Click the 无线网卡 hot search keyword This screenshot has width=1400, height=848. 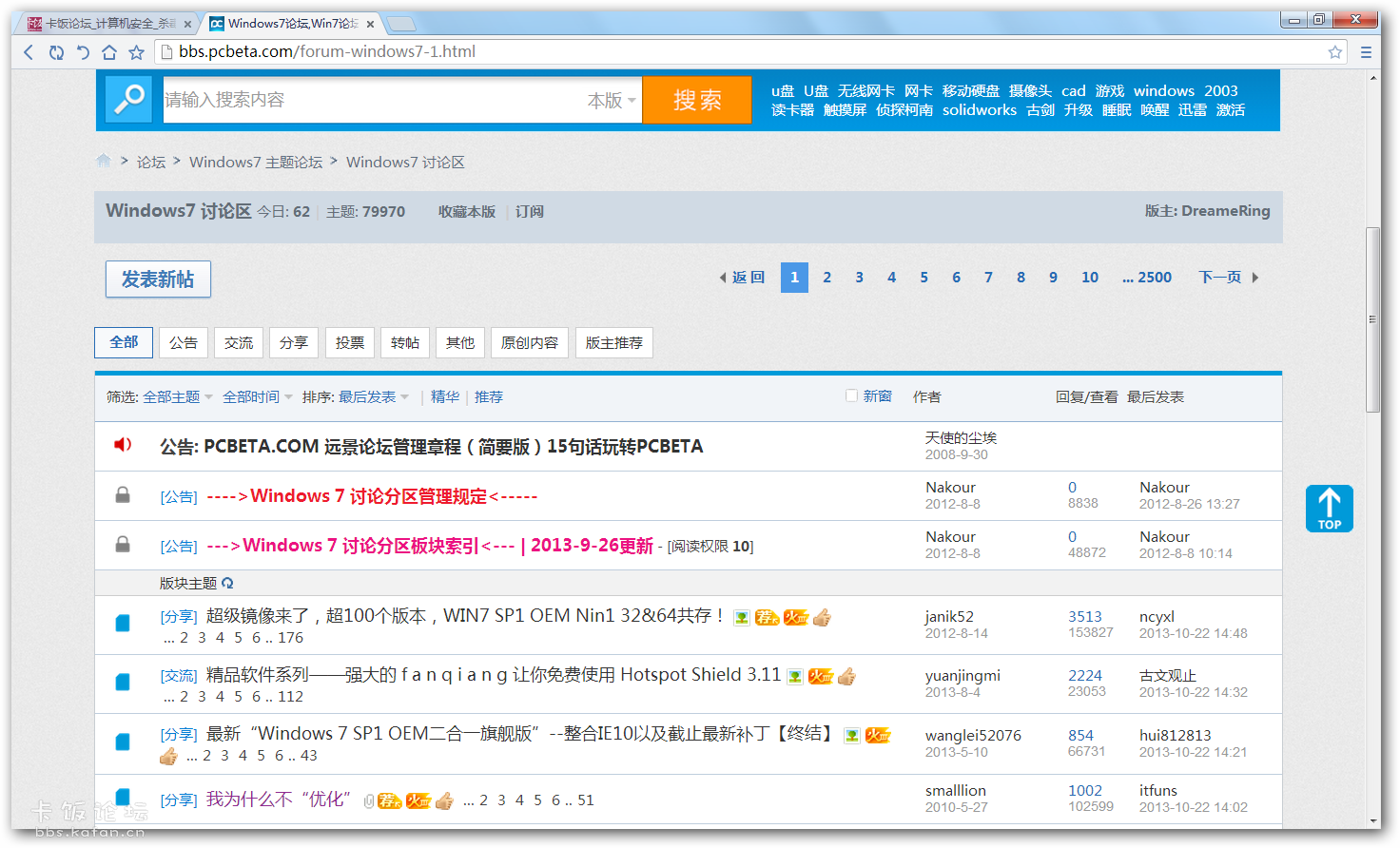(x=866, y=91)
